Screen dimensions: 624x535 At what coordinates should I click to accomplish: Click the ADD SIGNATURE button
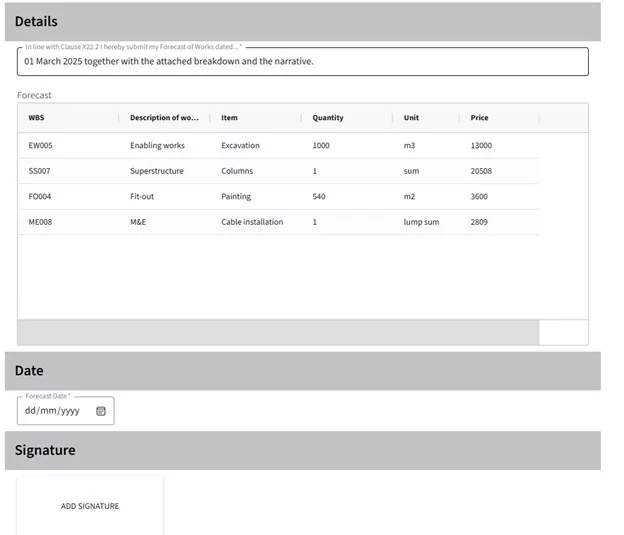[90, 506]
